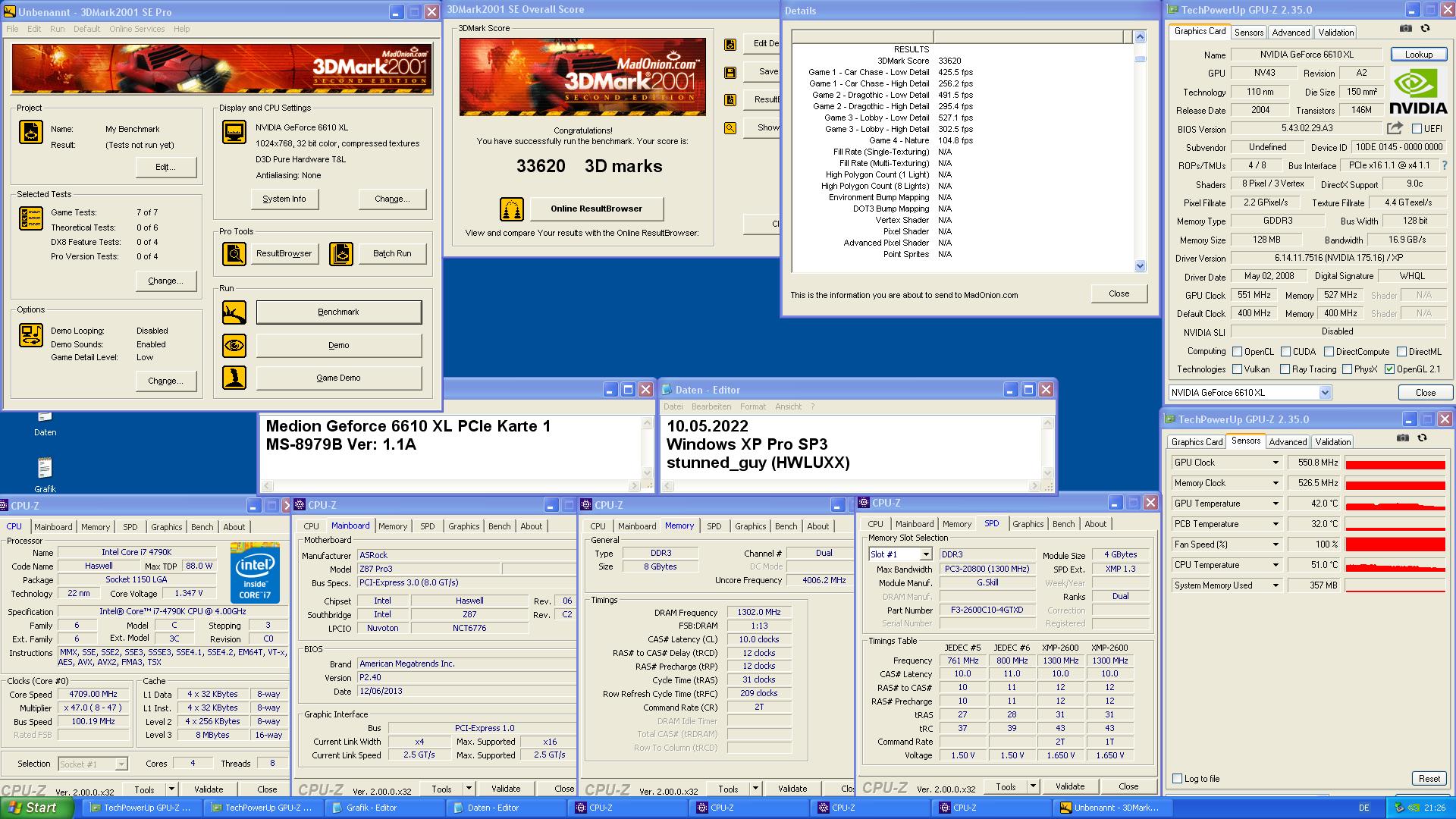Open the Default menu in 3DMark

pos(86,29)
